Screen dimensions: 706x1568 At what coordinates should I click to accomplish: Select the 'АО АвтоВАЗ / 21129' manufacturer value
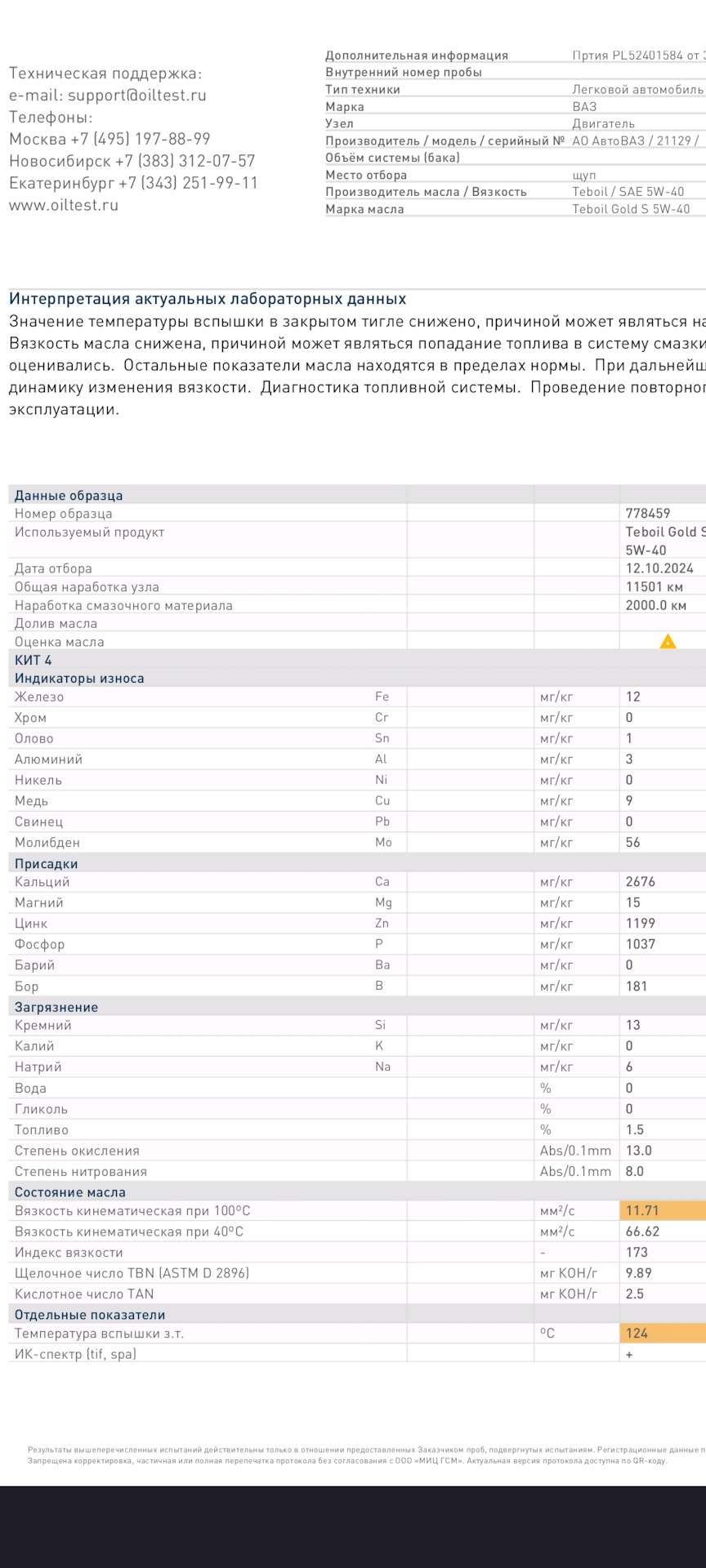(x=632, y=141)
